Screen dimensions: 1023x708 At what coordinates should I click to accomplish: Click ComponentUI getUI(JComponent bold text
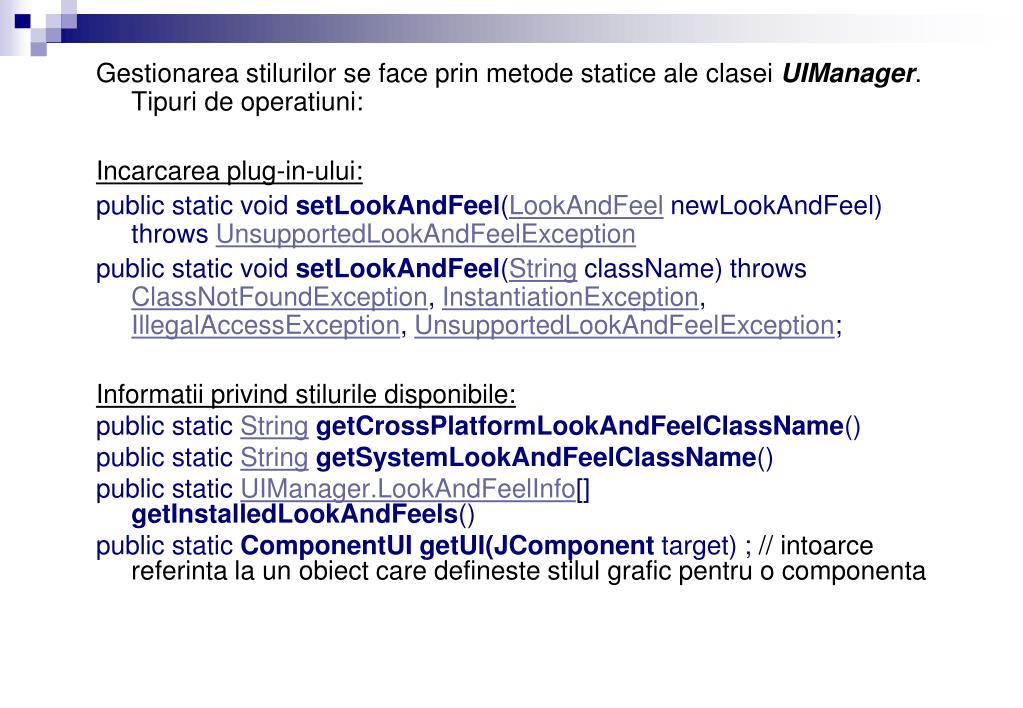click(447, 546)
